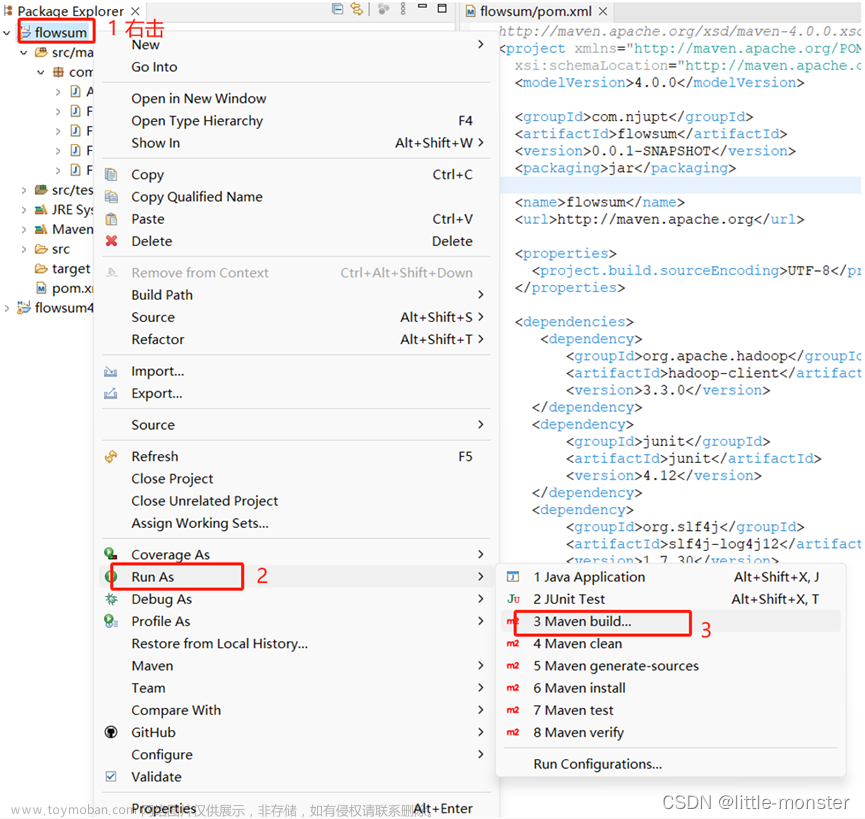Click the red Delete X icon entry

coord(111,241)
